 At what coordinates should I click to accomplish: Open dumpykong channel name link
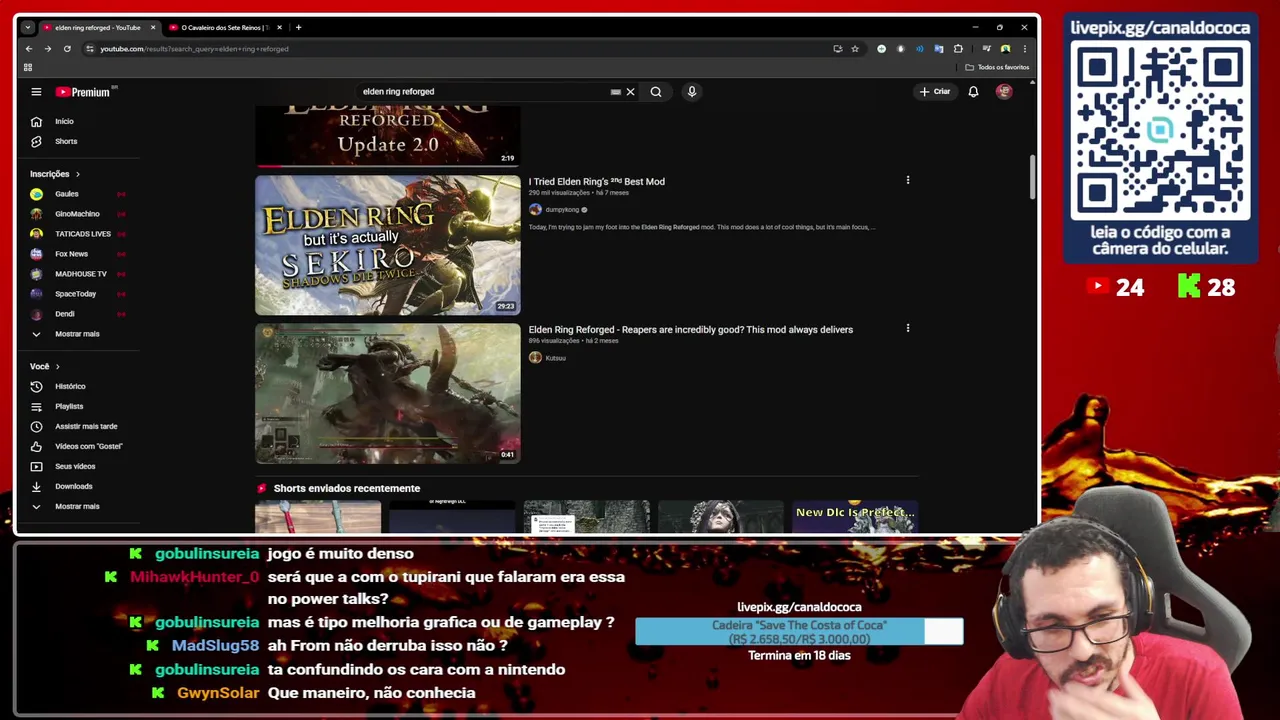coord(562,210)
